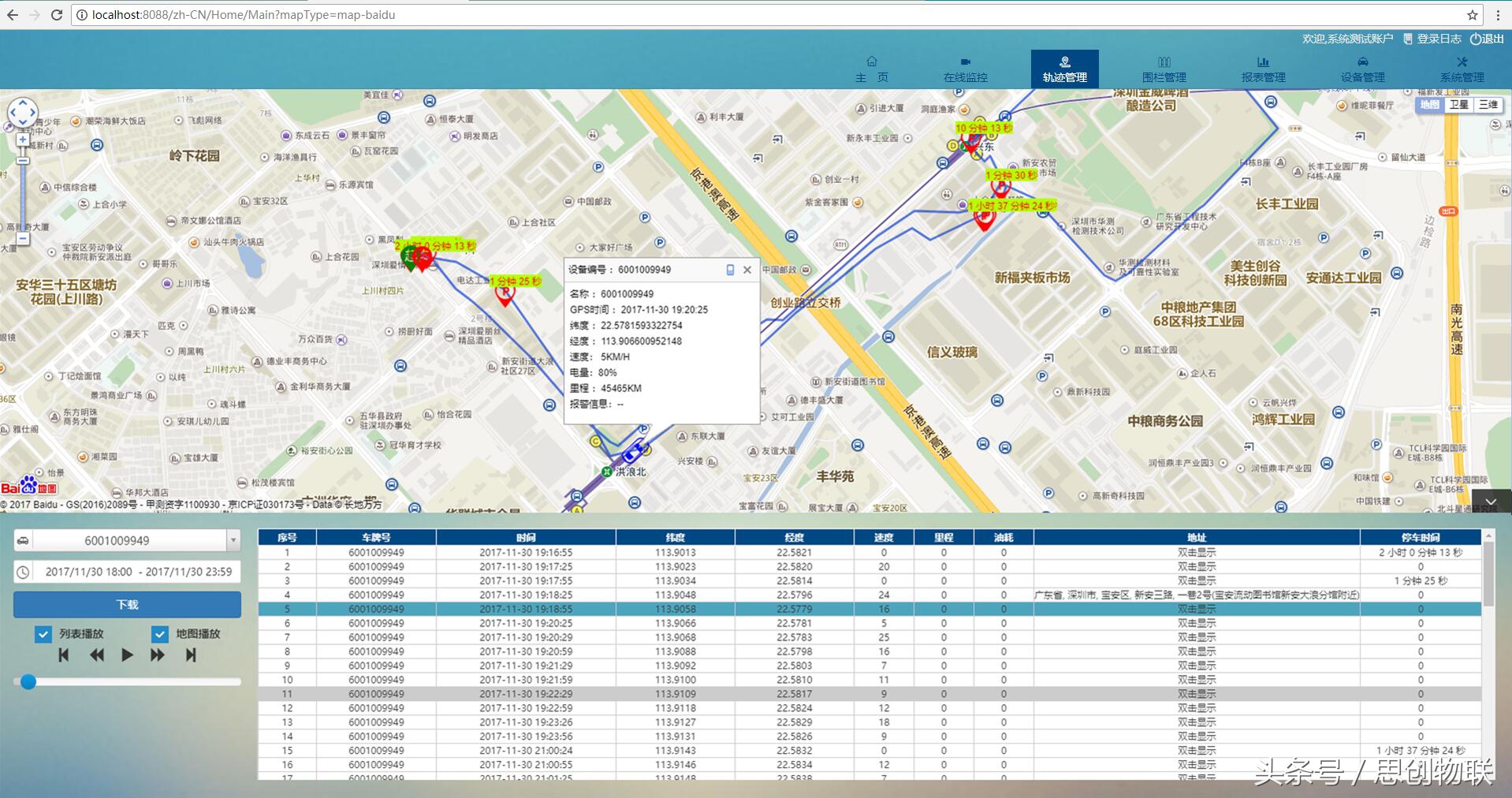Click the map zoom-in plus button
This screenshot has width=1512, height=798.
pos(23,140)
